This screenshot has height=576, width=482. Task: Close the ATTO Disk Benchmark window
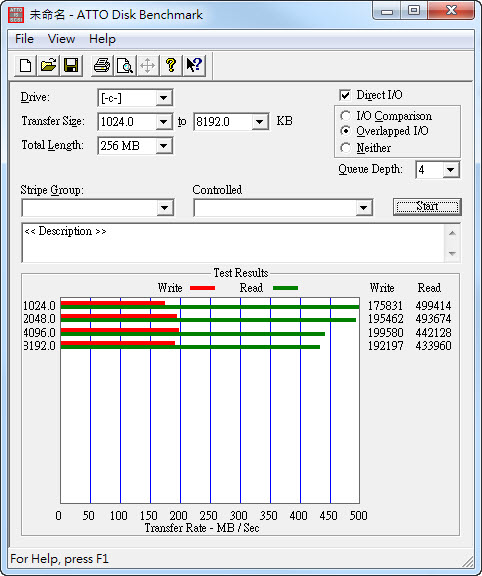pyautogui.click(x=451, y=11)
